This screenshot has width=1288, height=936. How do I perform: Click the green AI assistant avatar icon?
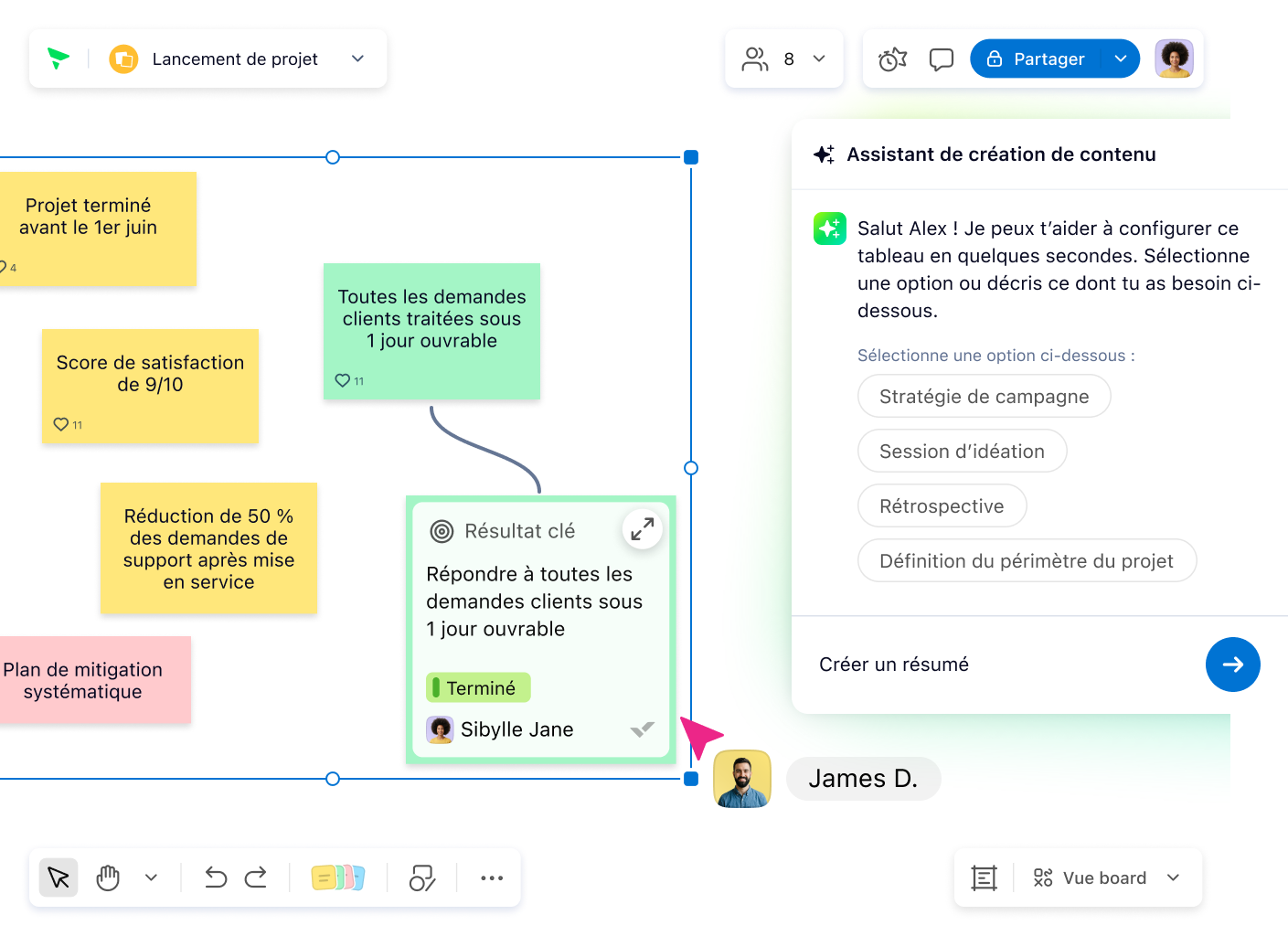point(830,229)
